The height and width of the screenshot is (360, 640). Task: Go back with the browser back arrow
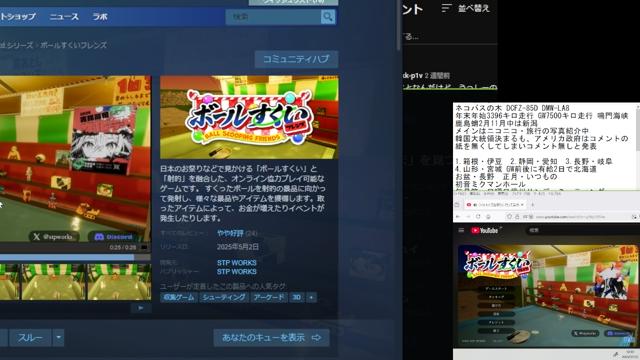(x=458, y=217)
